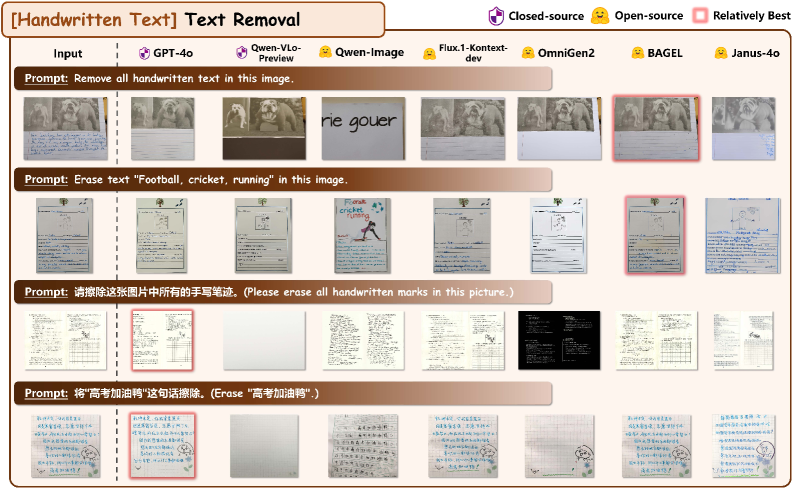This screenshot has height=489, width=793.
Task: Open the Janus-4o bulldog result thumbnail
Action: tap(743, 129)
